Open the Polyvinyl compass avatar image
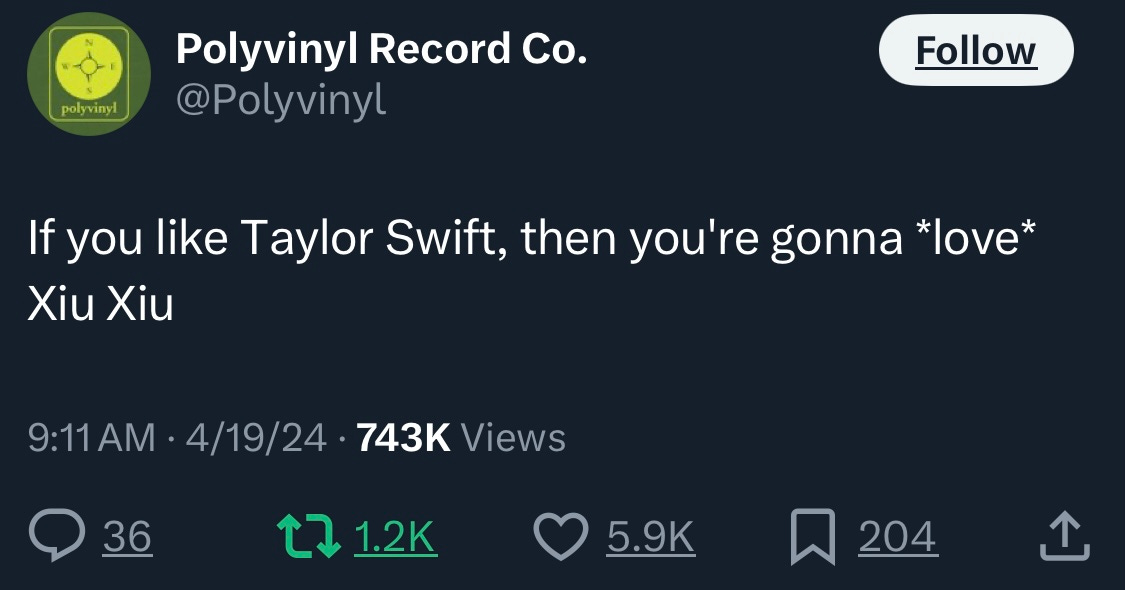The image size is (1125, 590). (89, 74)
